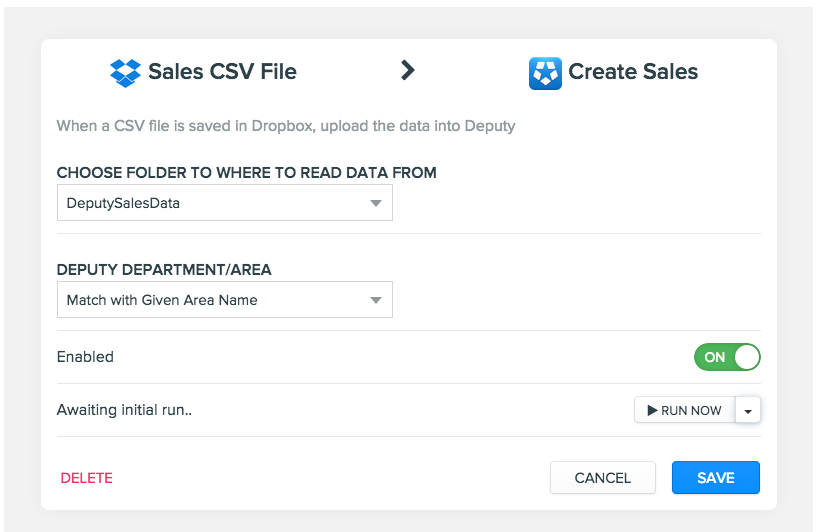Click the Awaiting initial run.. status text
The width and height of the screenshot is (818, 532).
(x=124, y=410)
